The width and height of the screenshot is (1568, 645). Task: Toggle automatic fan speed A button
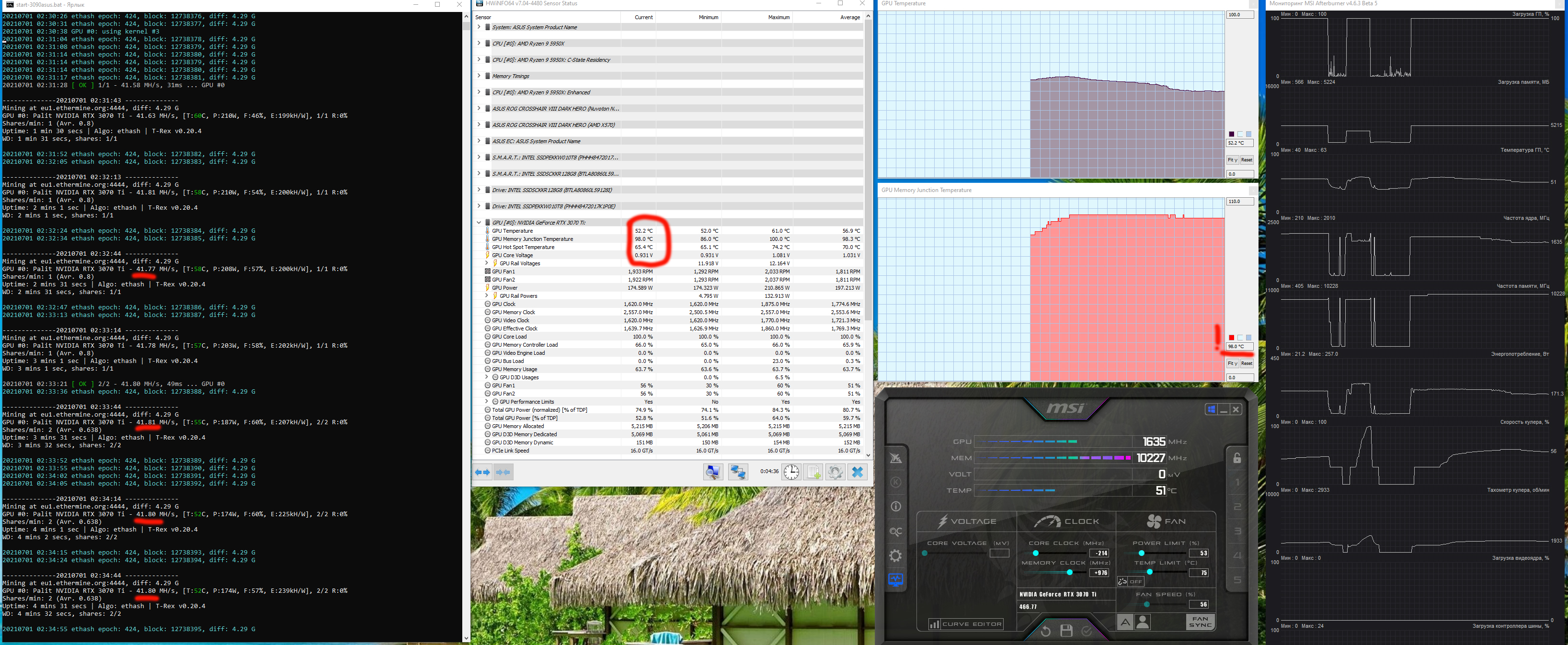point(1125,622)
